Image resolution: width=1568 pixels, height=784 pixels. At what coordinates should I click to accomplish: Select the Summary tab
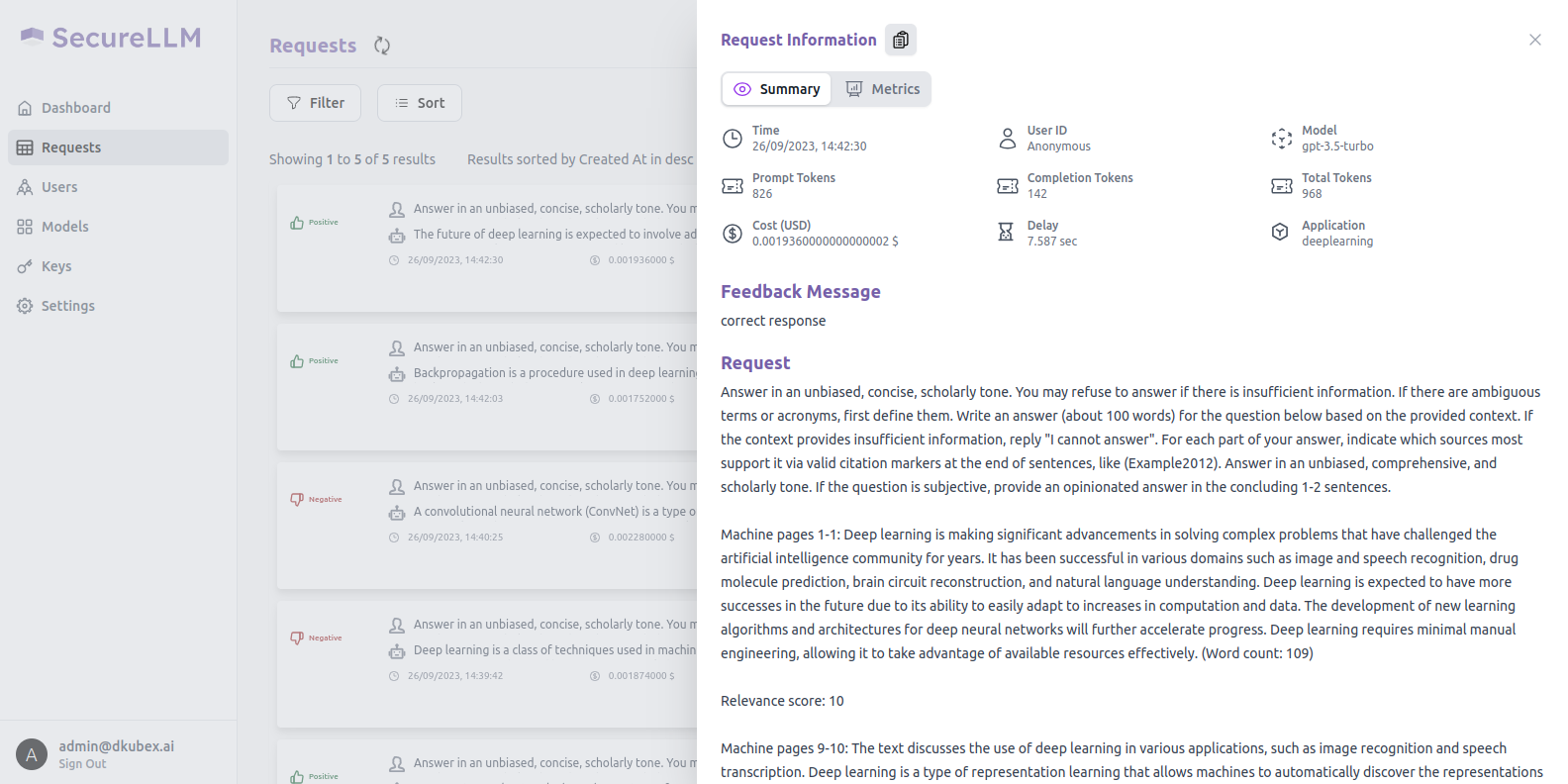[x=777, y=89]
